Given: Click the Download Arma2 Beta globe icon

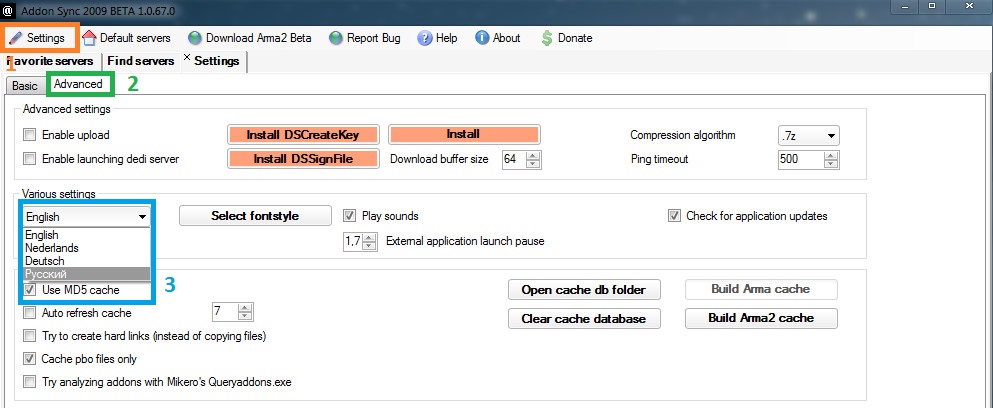Looking at the screenshot, I should point(195,38).
